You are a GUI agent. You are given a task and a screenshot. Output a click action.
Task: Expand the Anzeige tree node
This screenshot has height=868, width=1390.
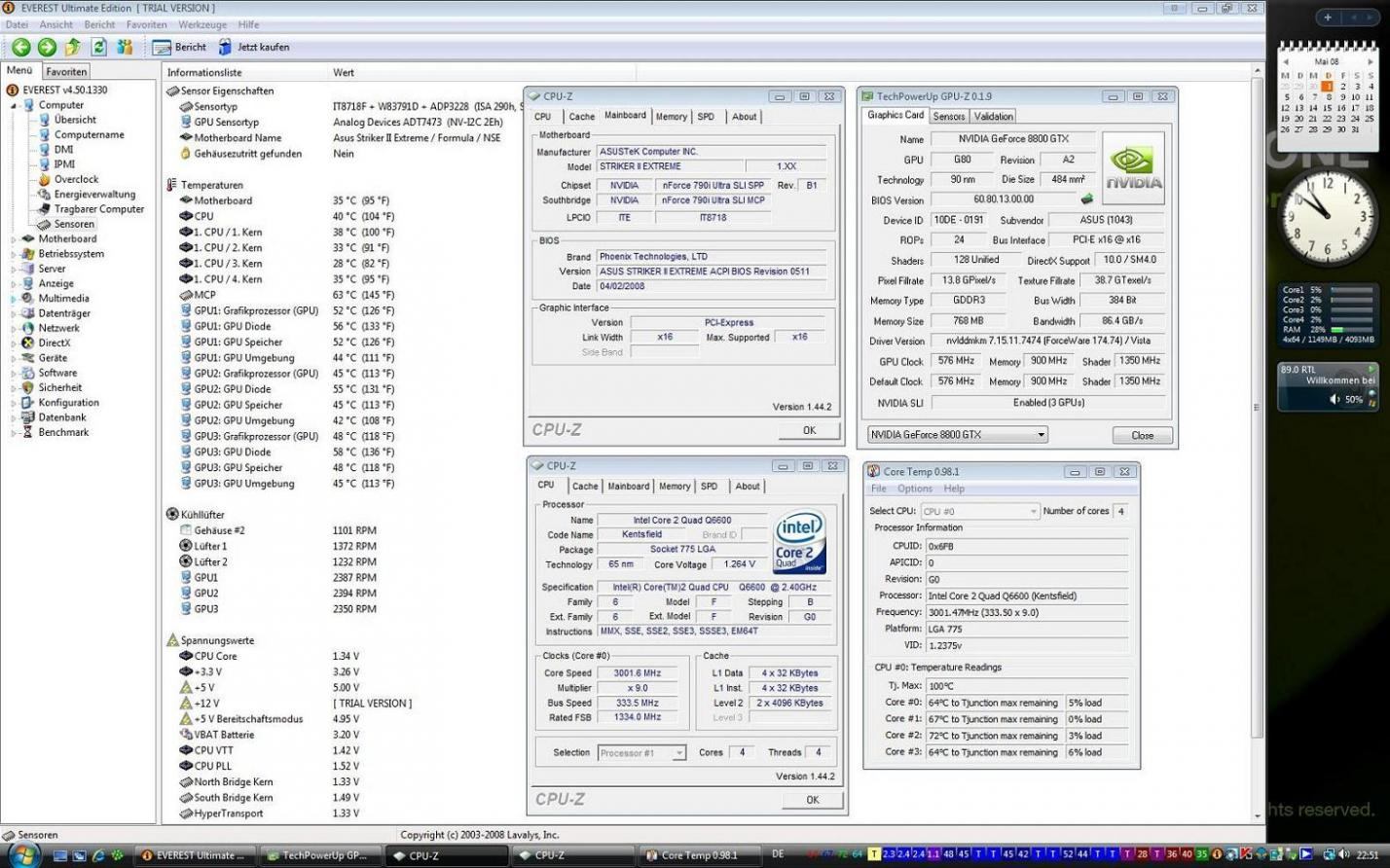(x=14, y=283)
